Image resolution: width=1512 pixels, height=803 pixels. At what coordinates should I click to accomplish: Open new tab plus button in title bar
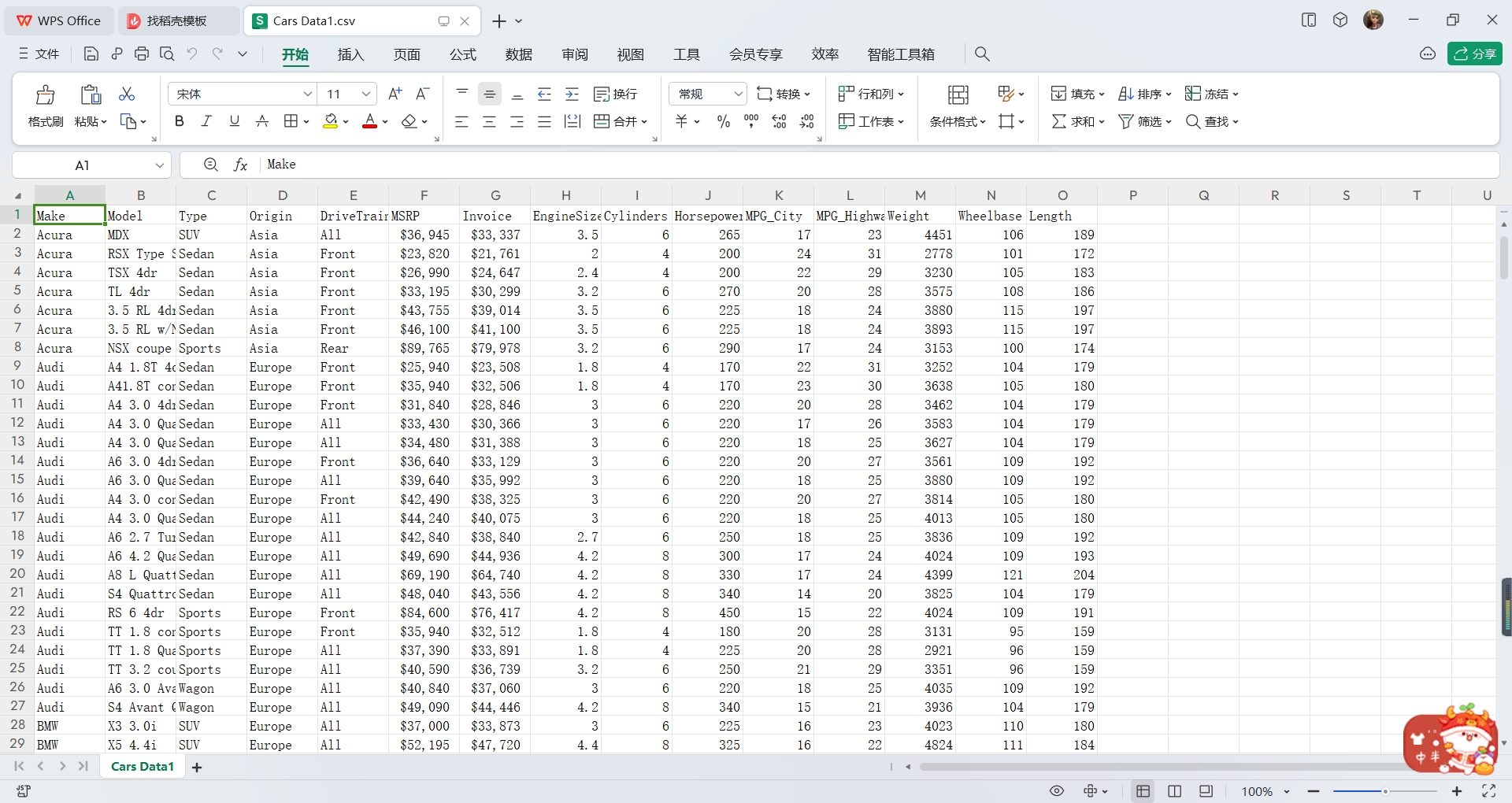(499, 21)
